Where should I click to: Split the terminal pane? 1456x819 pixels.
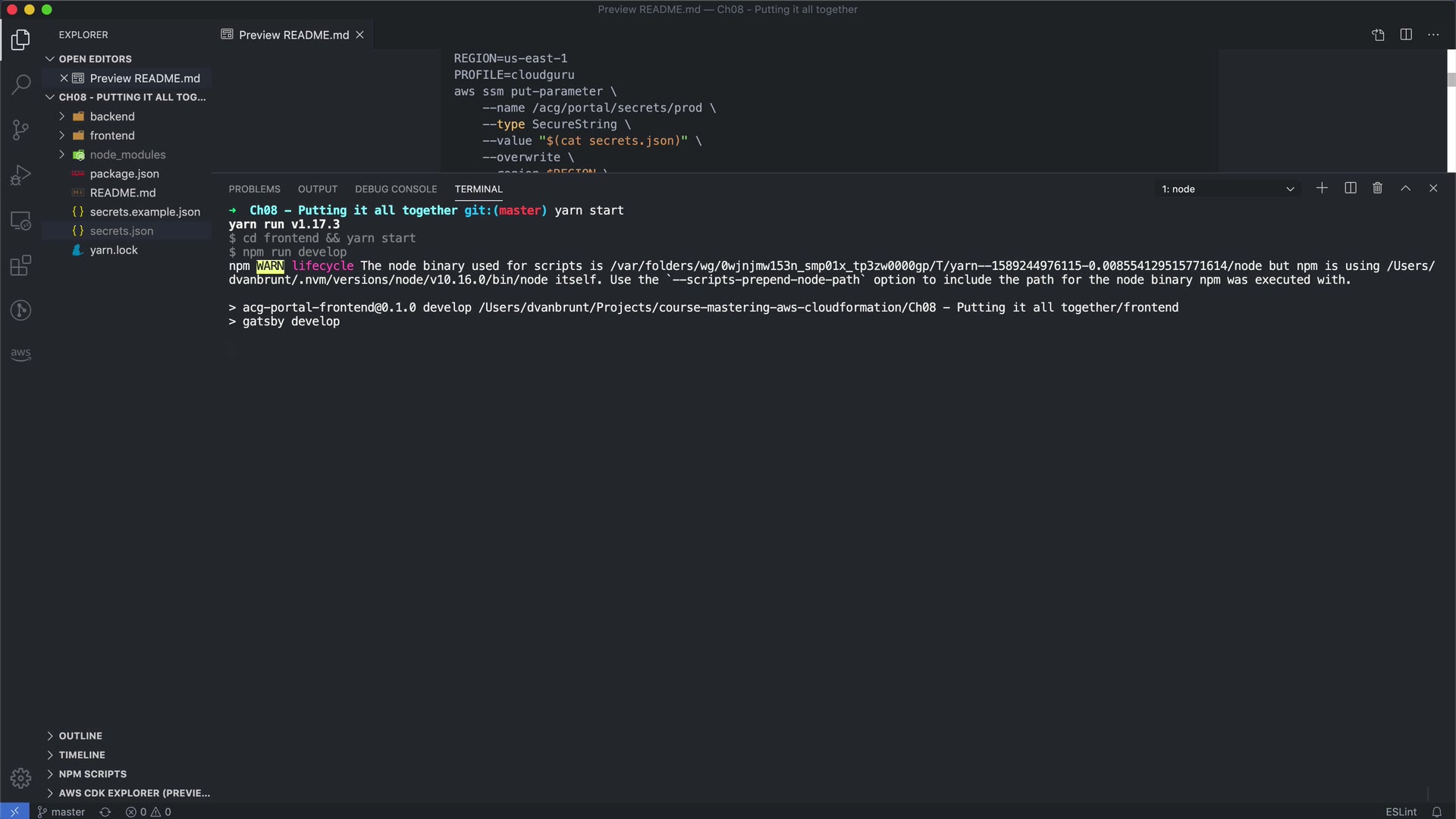coord(1350,188)
